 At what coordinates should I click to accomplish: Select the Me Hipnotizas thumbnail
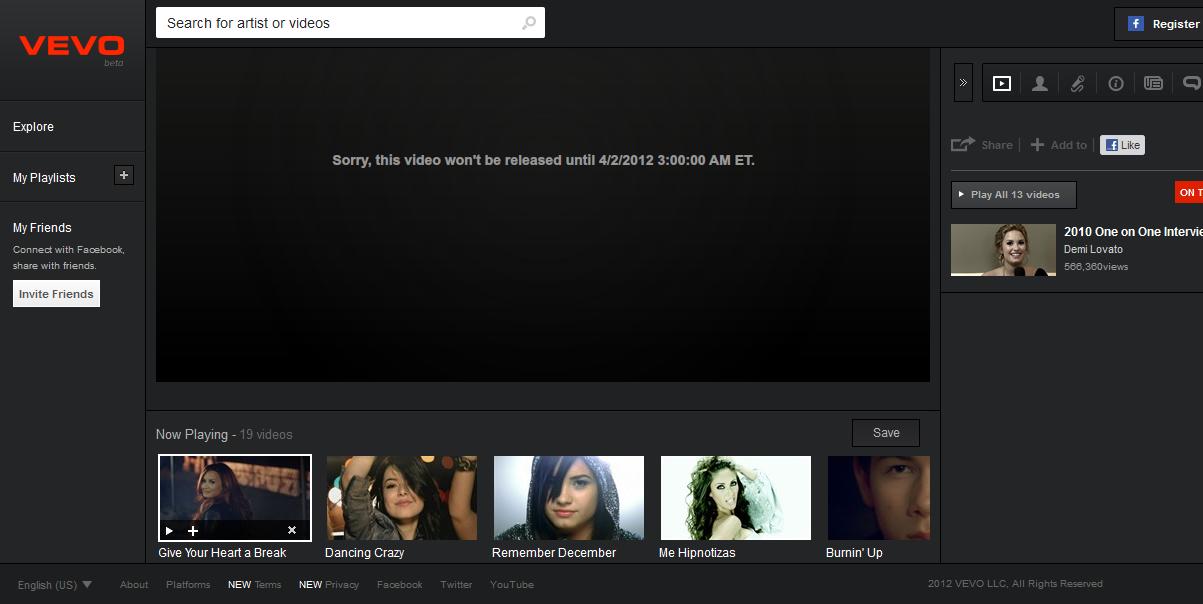[x=736, y=498]
